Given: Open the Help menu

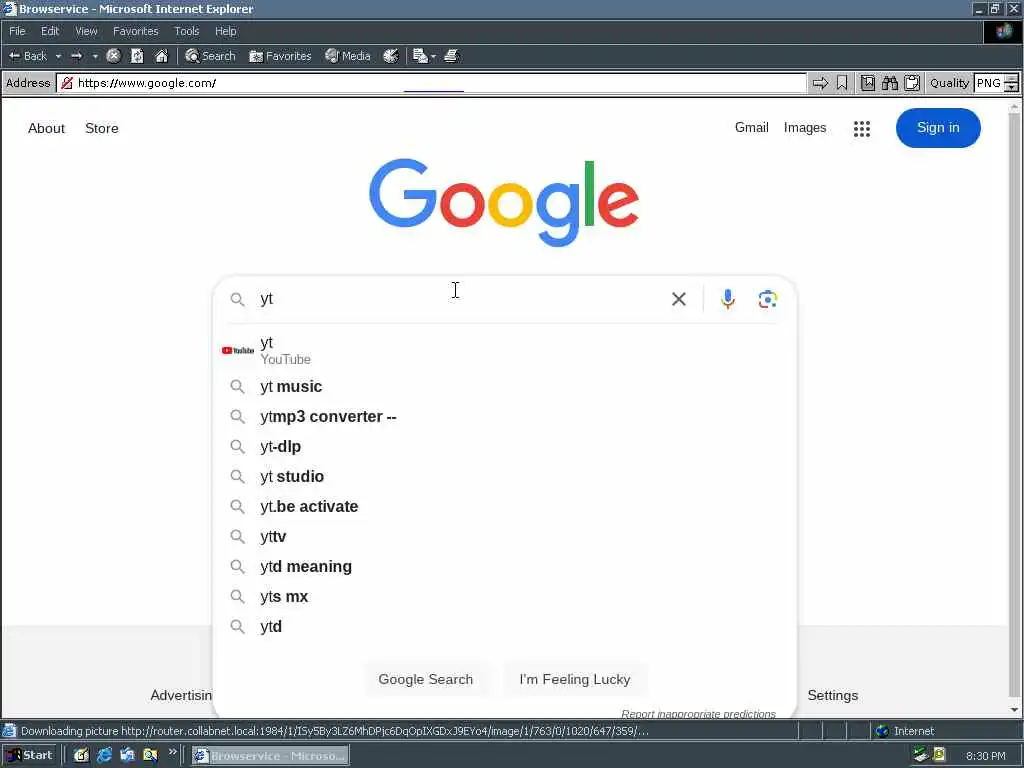Looking at the screenshot, I should pos(225,31).
